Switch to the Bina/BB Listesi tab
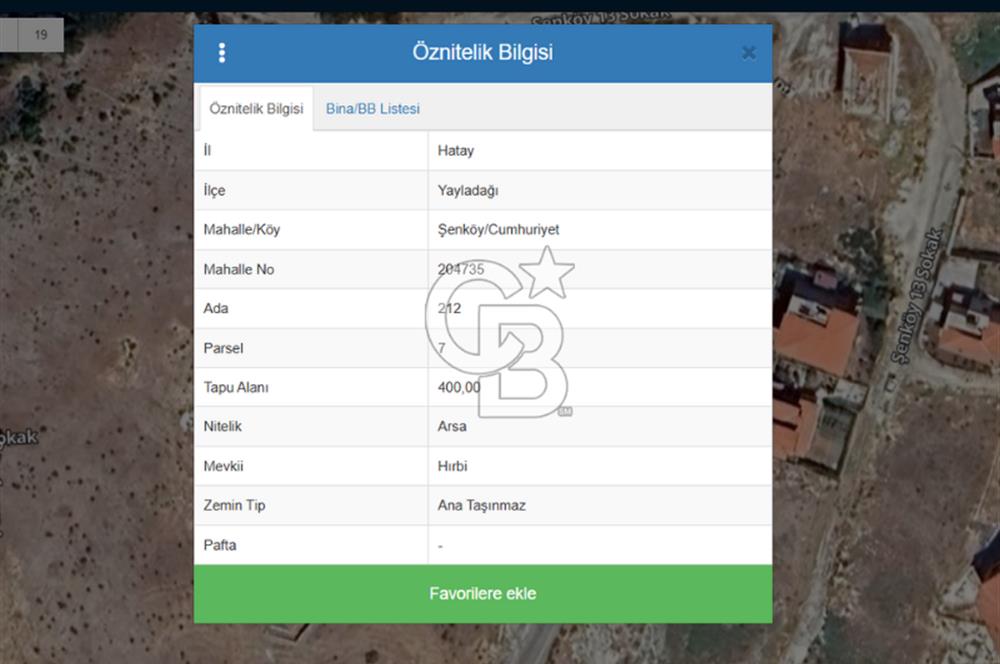Screen dimensions: 1000x664 [x=372, y=109]
